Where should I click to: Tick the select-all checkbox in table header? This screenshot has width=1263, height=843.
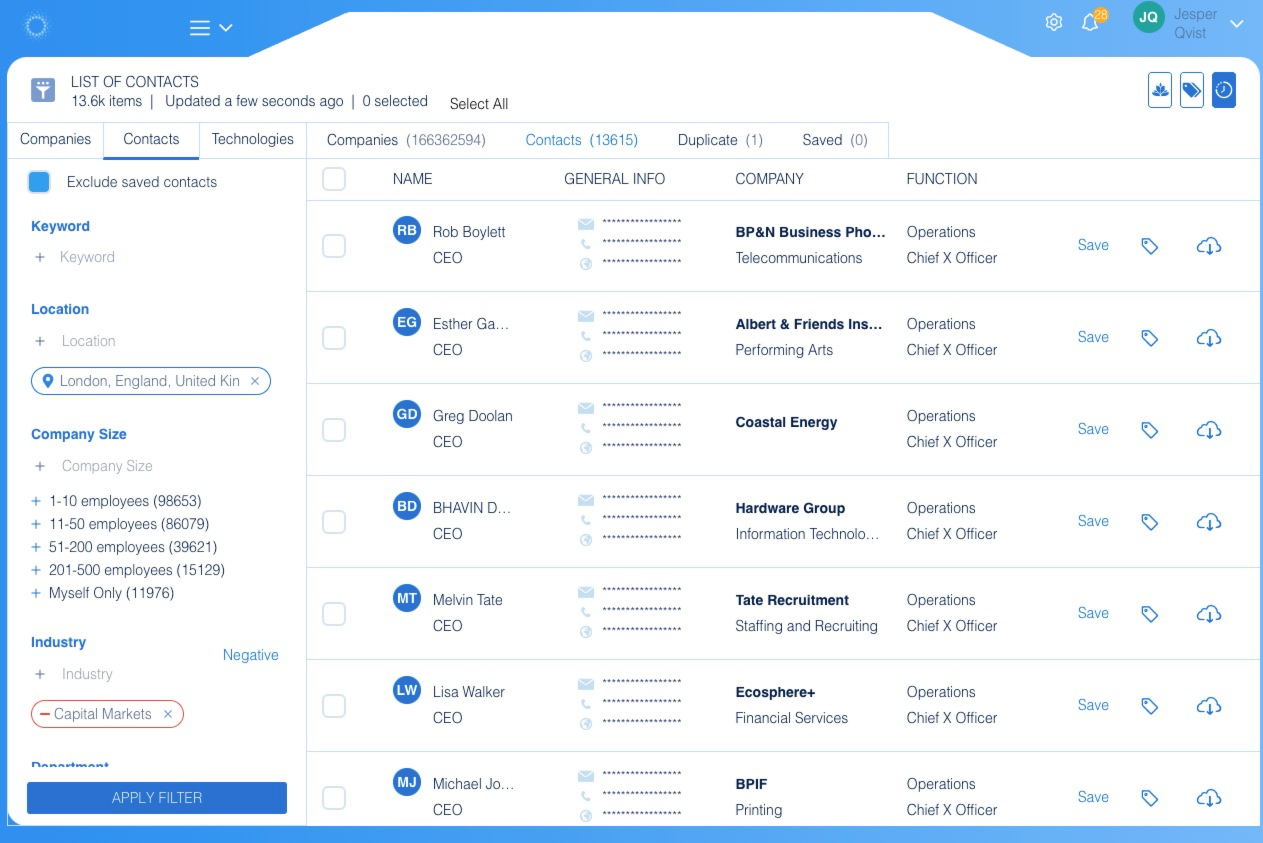coord(334,179)
